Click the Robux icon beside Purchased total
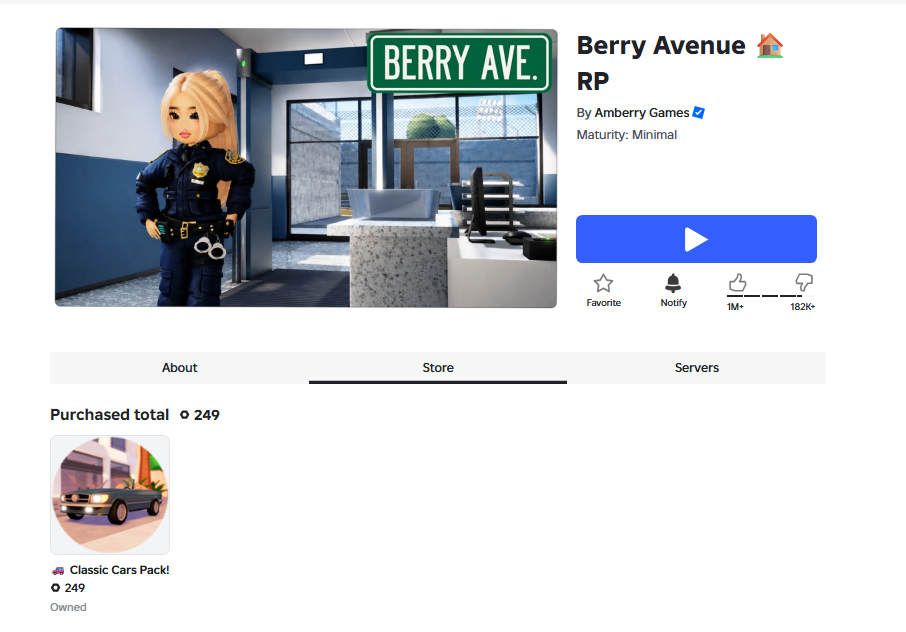The image size is (906, 632). click(184, 415)
